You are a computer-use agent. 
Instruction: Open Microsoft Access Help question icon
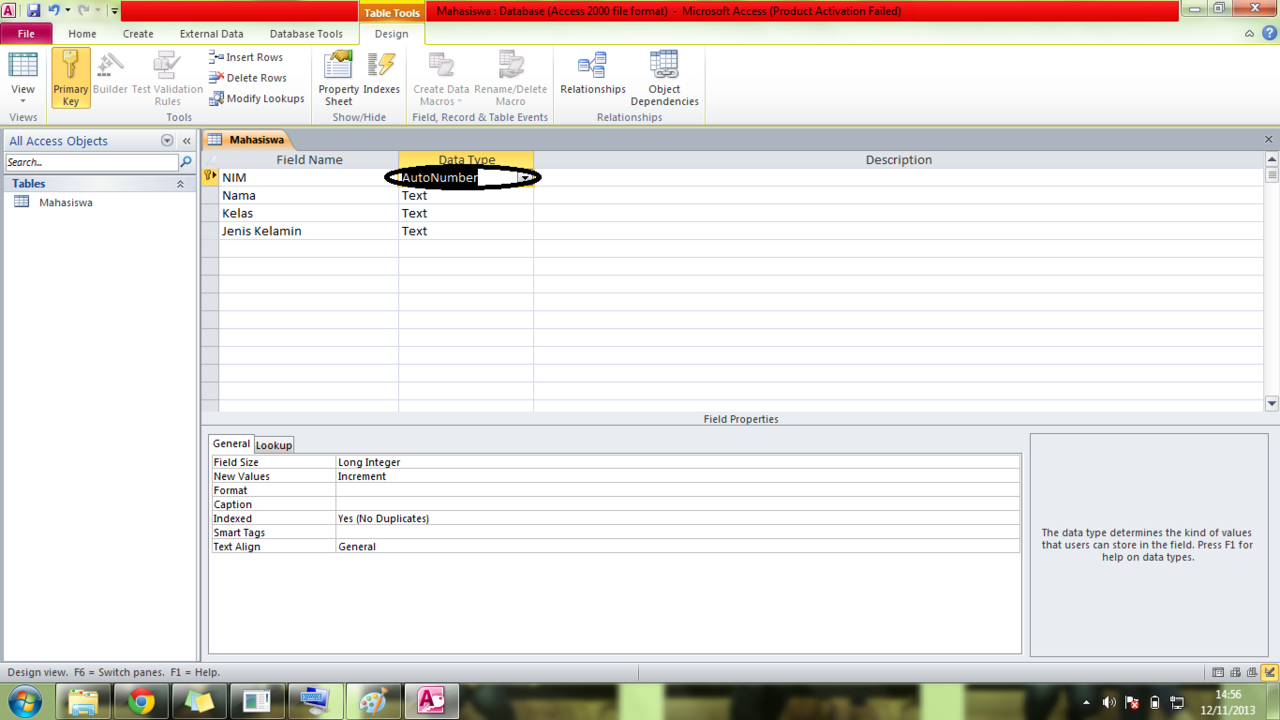(1268, 33)
